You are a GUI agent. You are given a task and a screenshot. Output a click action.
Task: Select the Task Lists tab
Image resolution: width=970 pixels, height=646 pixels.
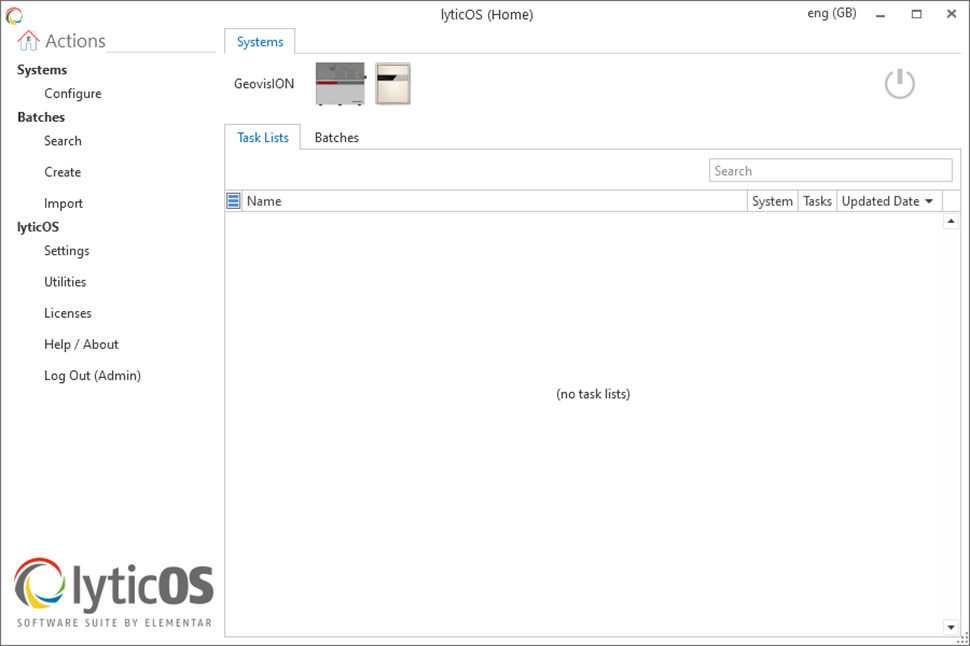pyautogui.click(x=263, y=137)
